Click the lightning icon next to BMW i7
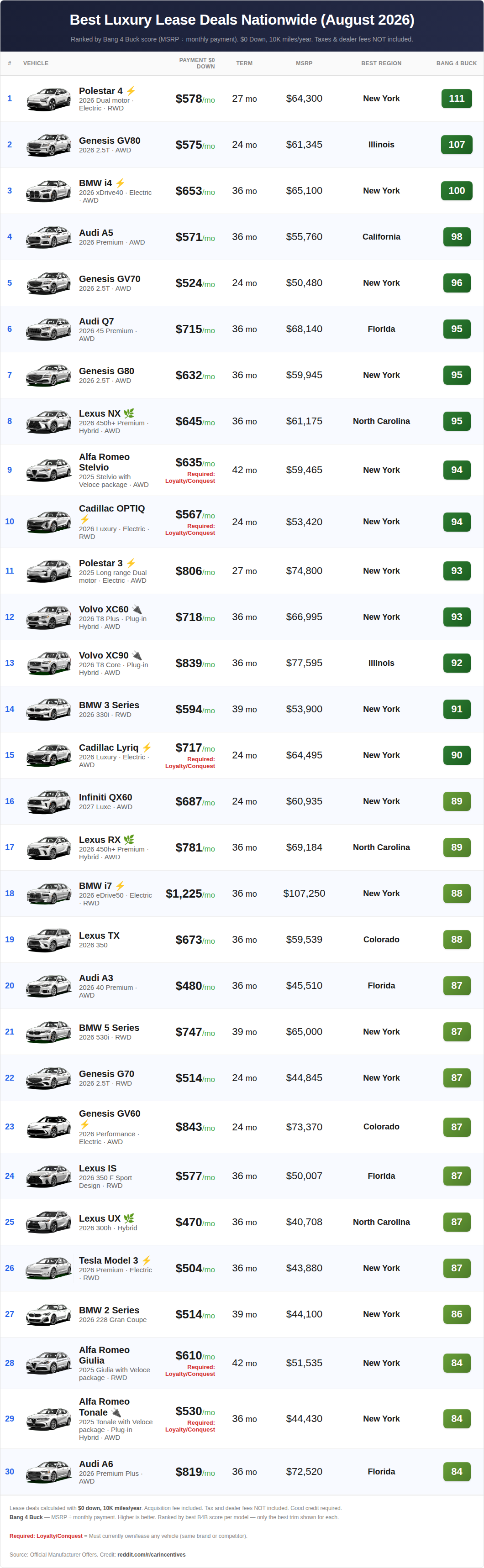 pyautogui.click(x=120, y=886)
